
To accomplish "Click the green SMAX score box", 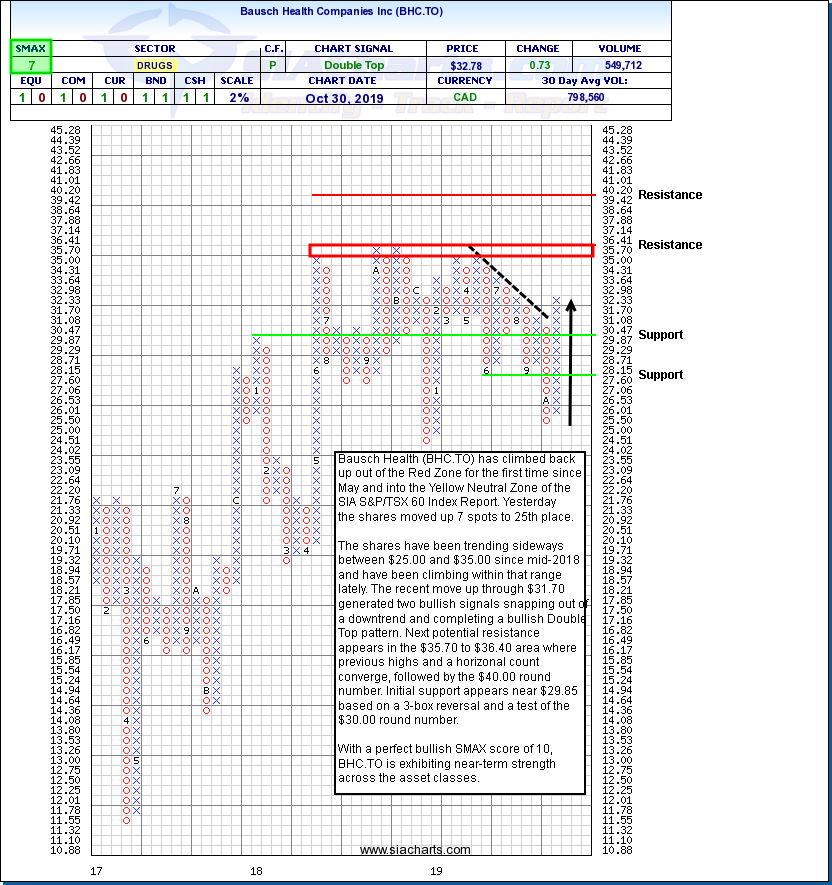I will [x=30, y=57].
